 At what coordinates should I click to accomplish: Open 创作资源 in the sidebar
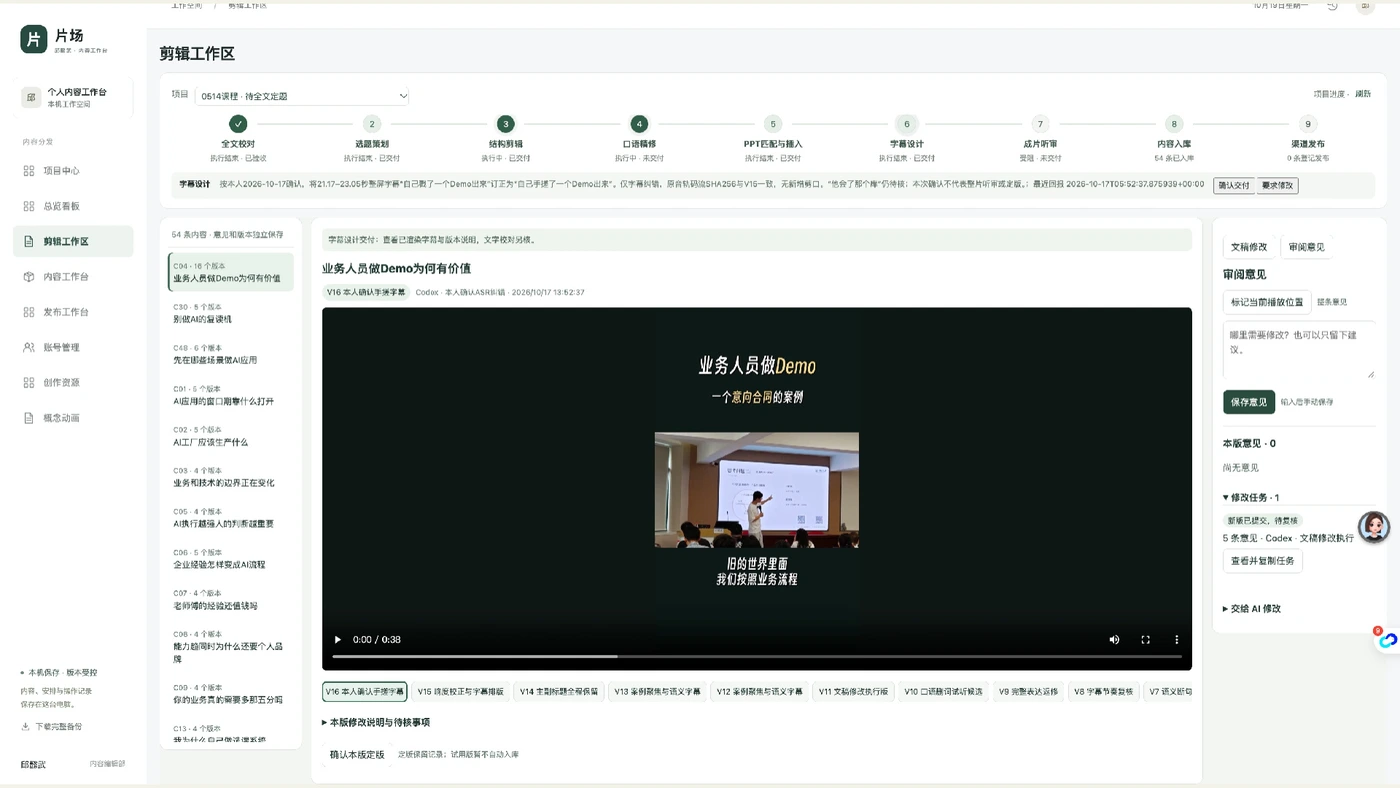point(72,382)
